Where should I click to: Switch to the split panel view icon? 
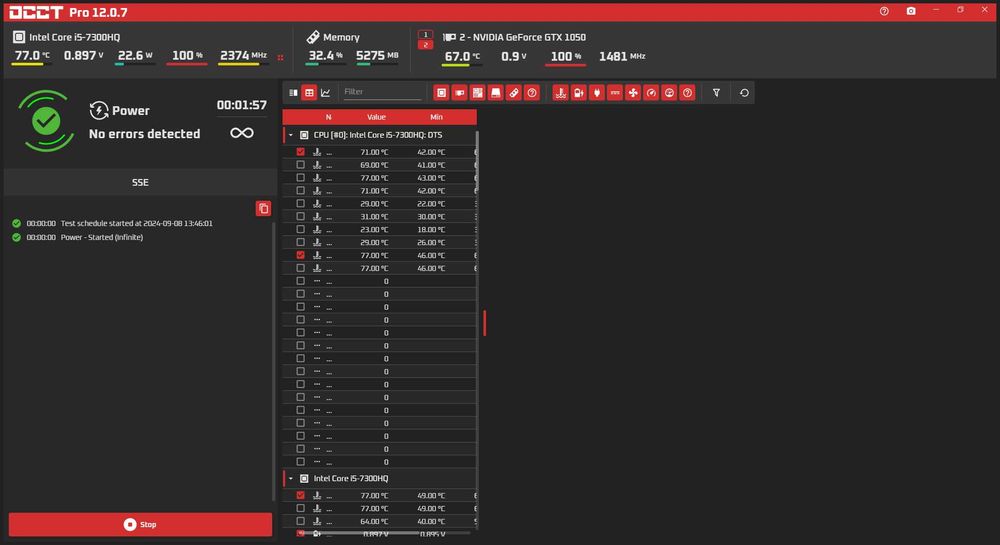[293, 93]
